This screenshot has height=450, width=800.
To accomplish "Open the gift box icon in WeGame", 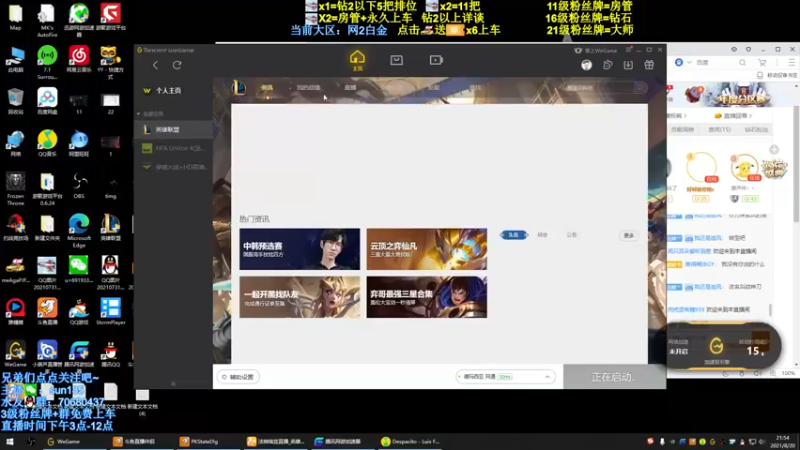I will [x=649, y=65].
